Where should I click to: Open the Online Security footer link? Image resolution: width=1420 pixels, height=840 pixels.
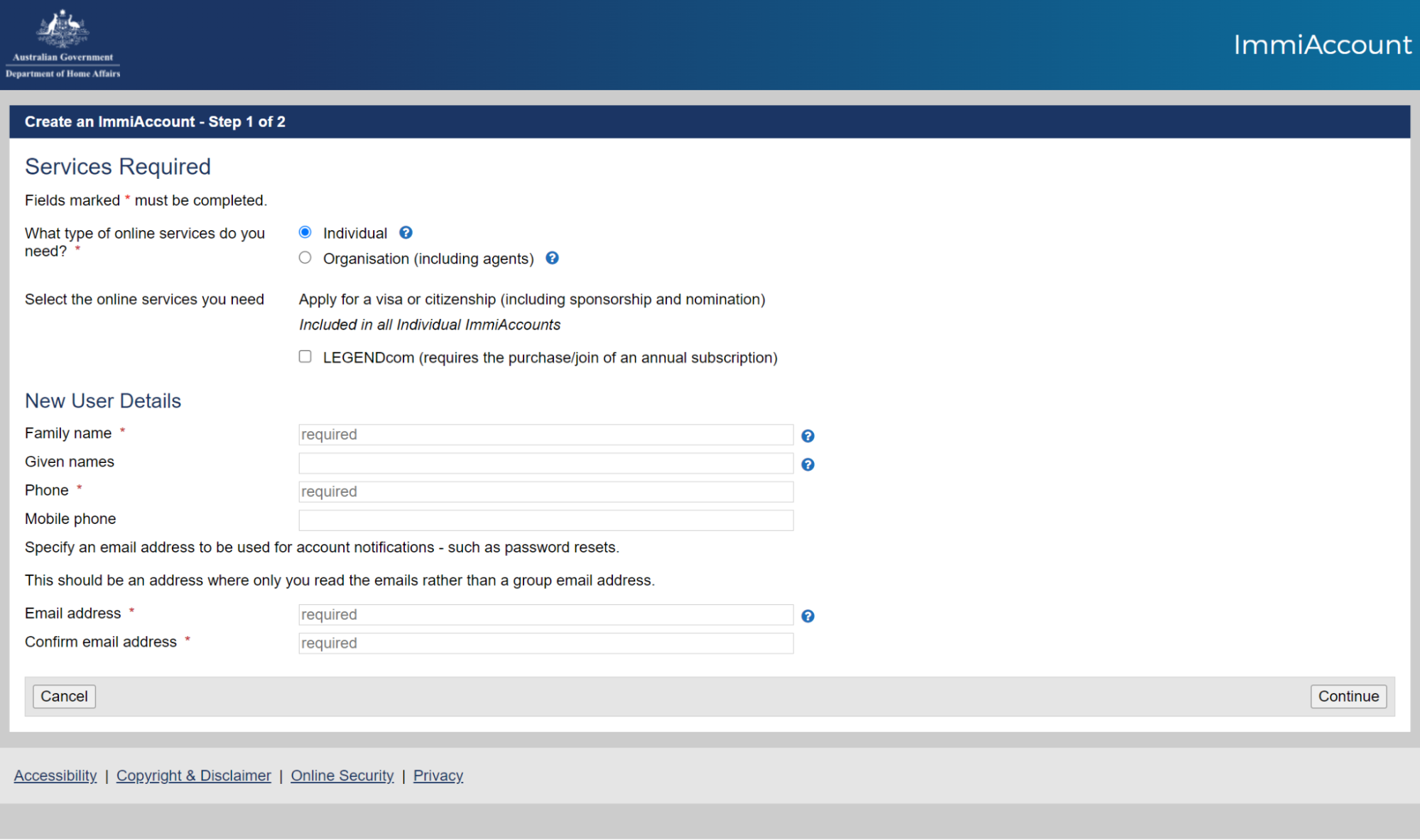click(x=342, y=775)
